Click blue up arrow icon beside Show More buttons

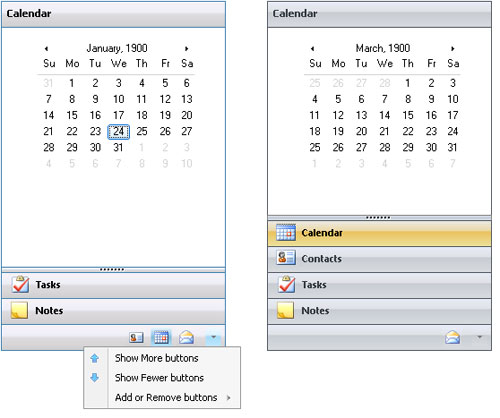(x=95, y=358)
